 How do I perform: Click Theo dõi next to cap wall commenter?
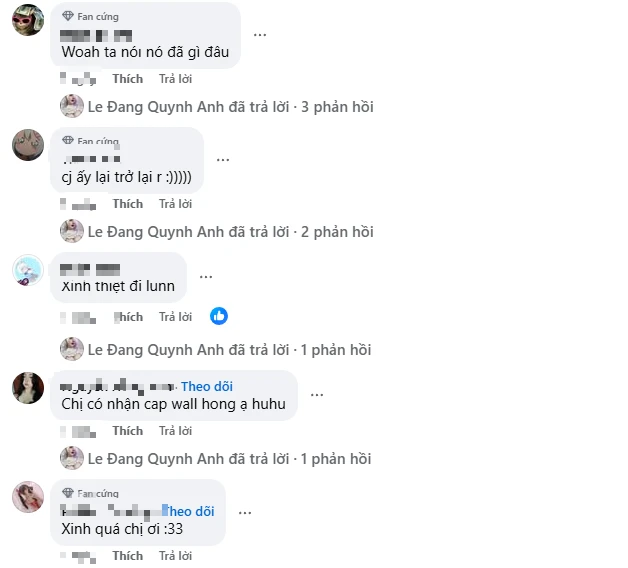click(207, 387)
